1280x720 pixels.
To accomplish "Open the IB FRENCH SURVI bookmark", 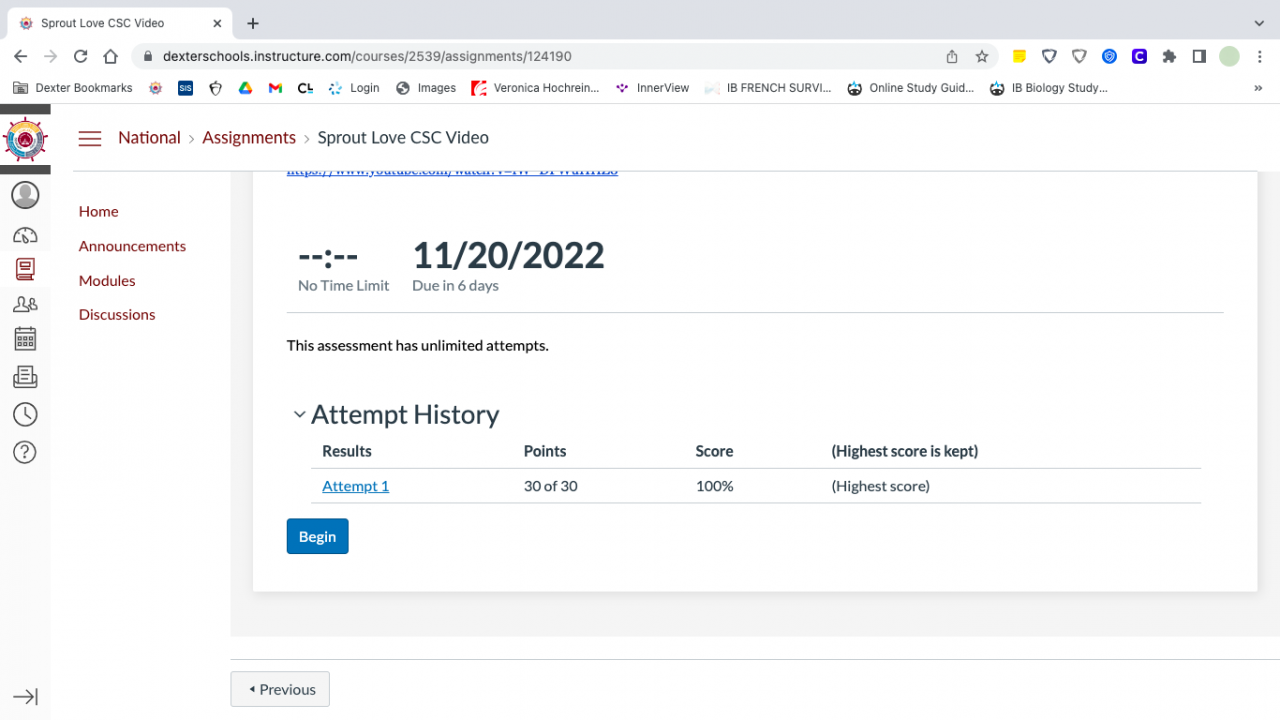I will [x=768, y=88].
